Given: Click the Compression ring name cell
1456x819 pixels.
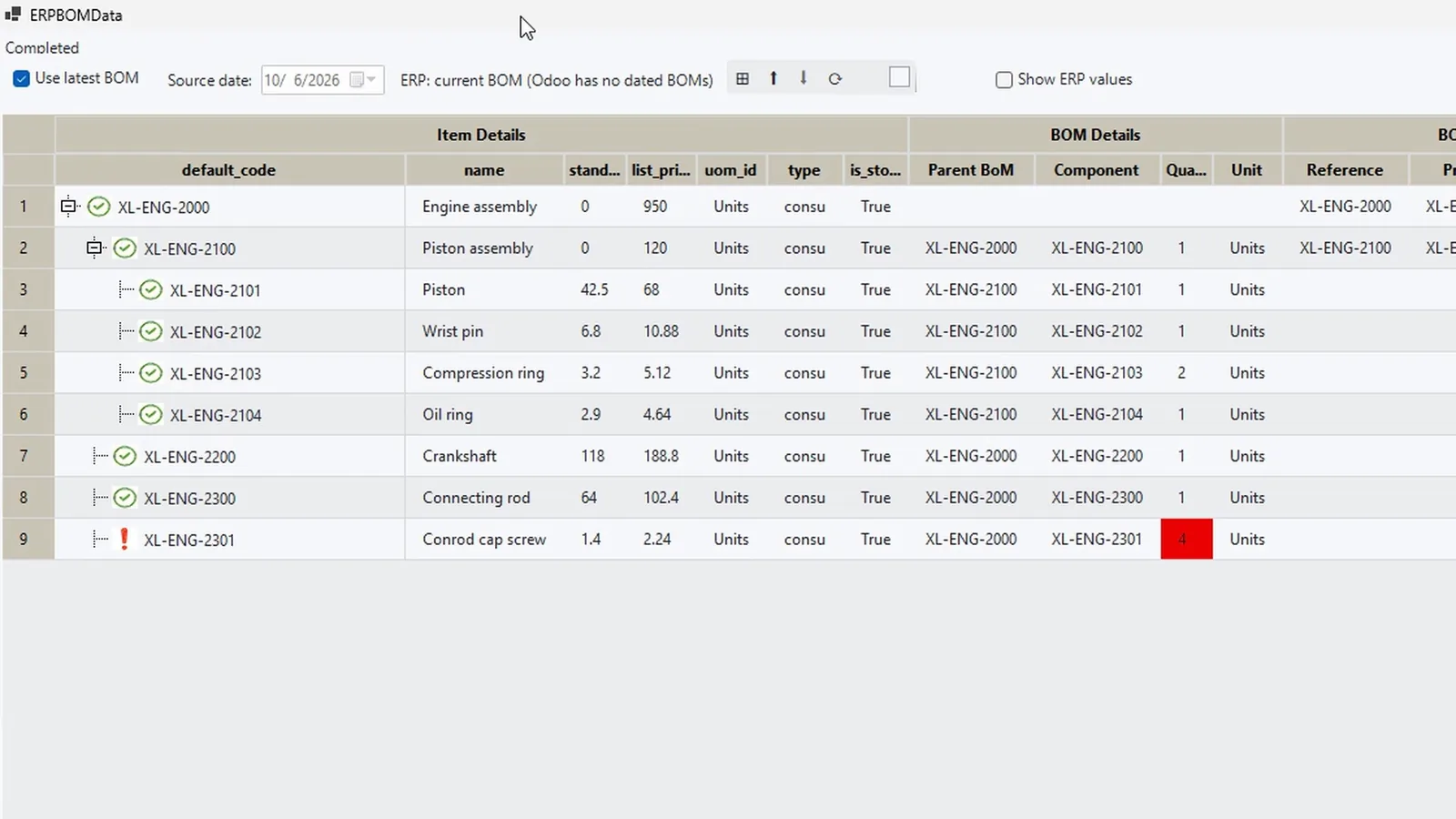Looking at the screenshot, I should 484,373.
